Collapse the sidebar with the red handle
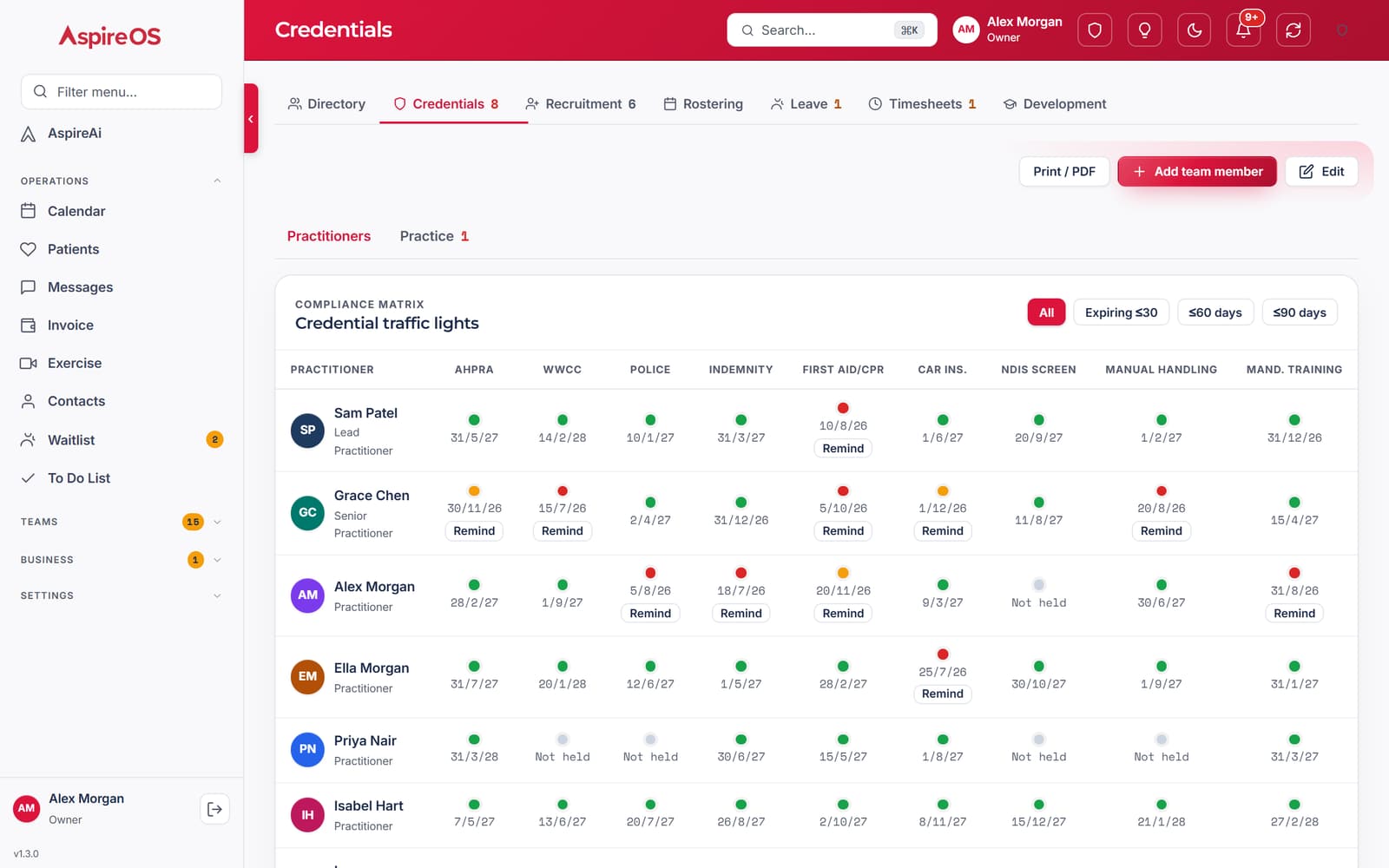This screenshot has width=1389, height=868. point(251,118)
